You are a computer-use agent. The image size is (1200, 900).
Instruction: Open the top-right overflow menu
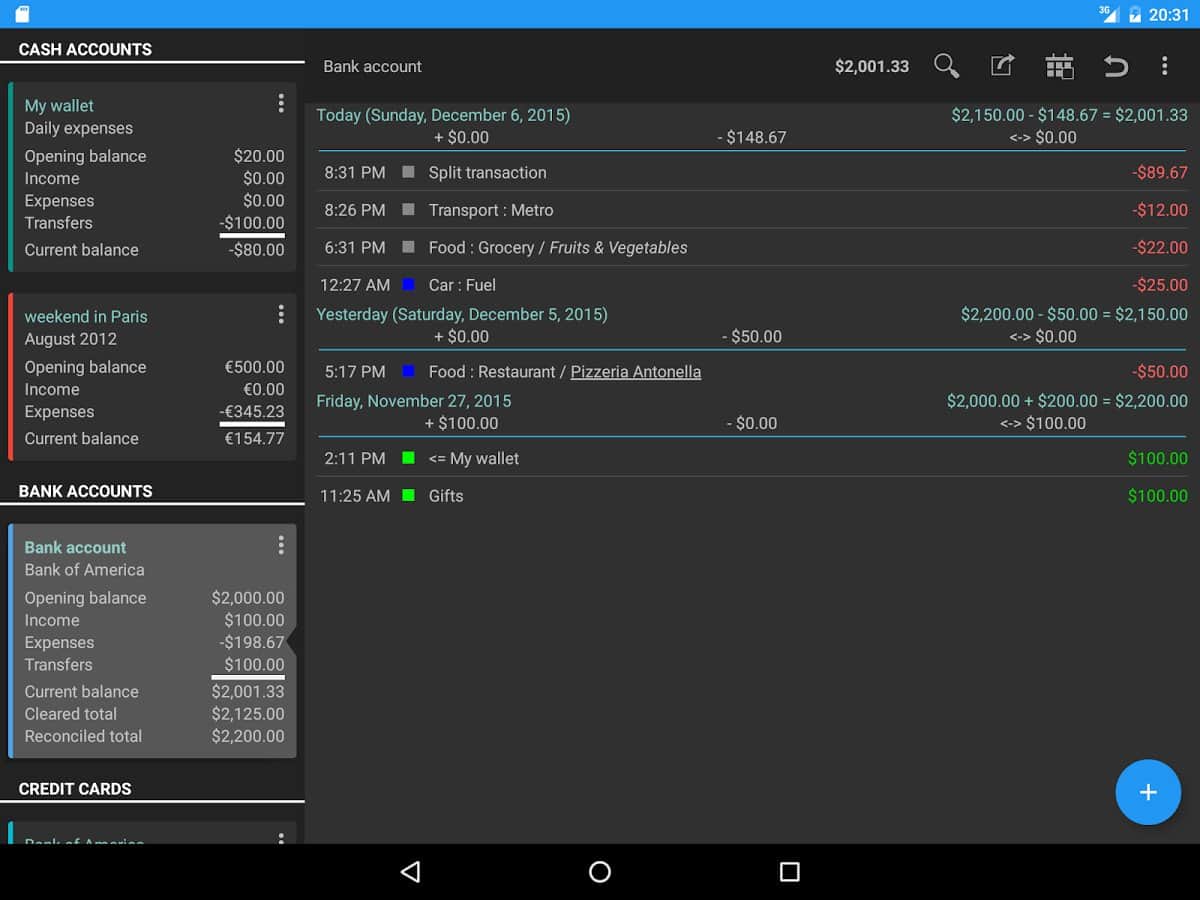(1164, 66)
